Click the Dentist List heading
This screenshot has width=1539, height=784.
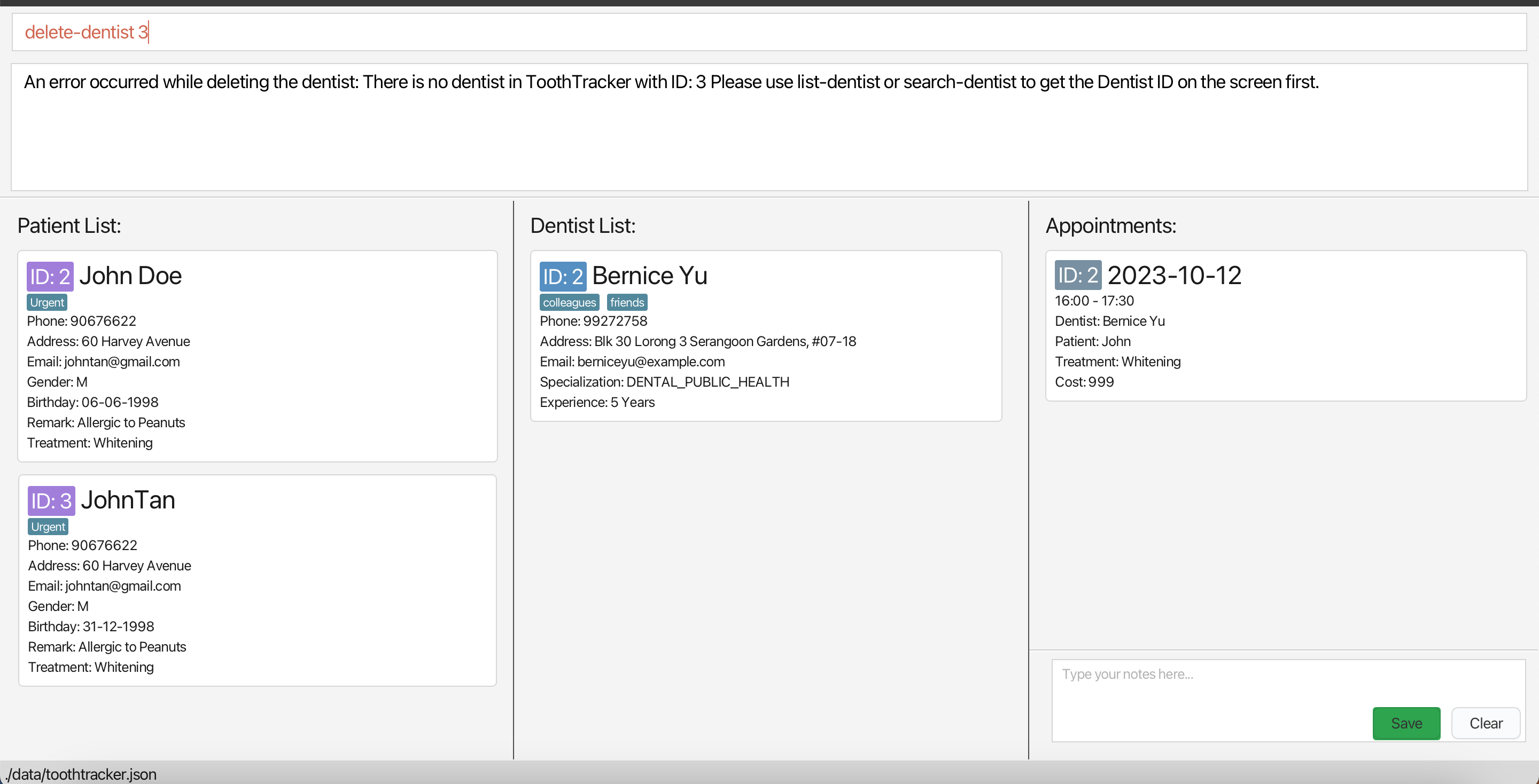(x=583, y=226)
